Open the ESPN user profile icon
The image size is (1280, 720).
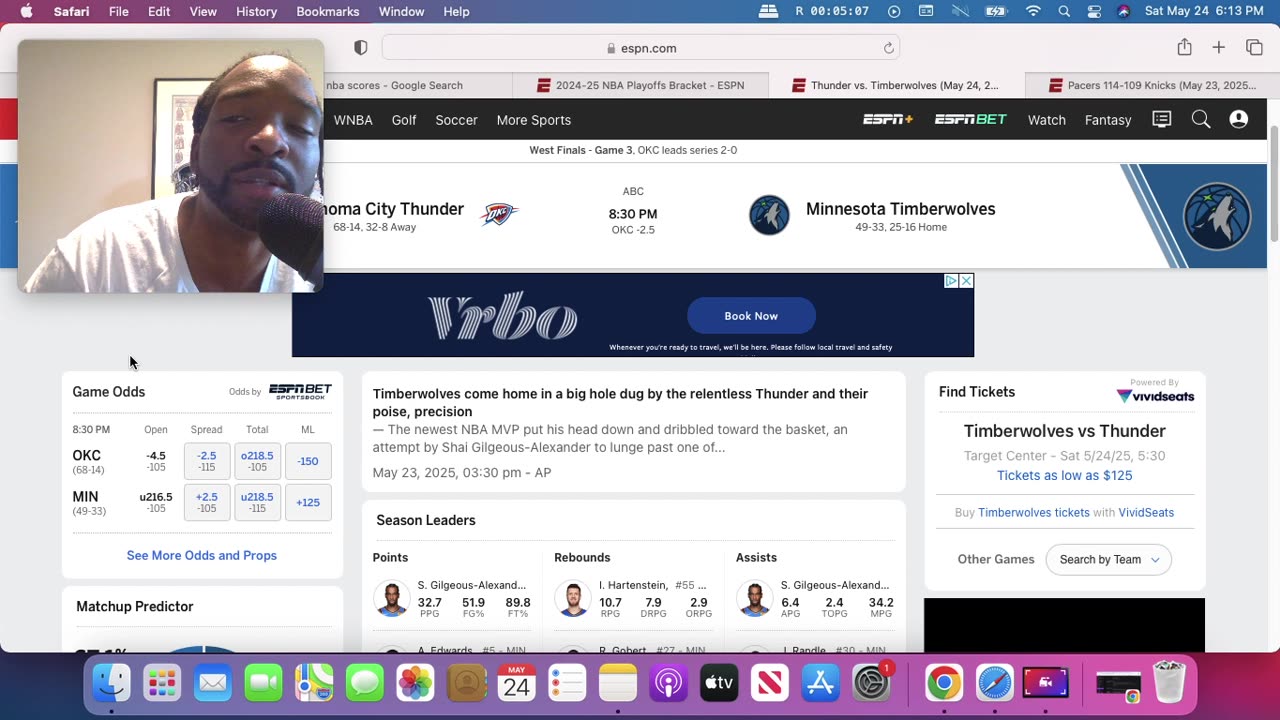pyautogui.click(x=1238, y=119)
